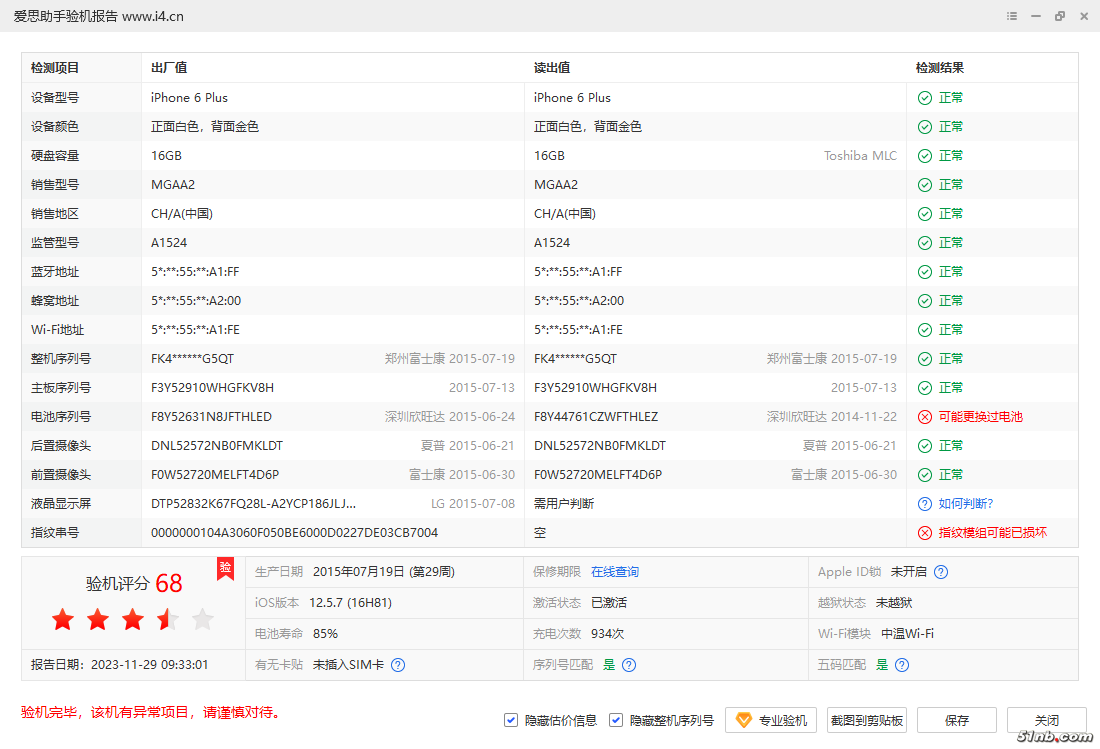1100x749 pixels.
Task: Click the red 验 badge ribbon
Action: pyautogui.click(x=225, y=569)
